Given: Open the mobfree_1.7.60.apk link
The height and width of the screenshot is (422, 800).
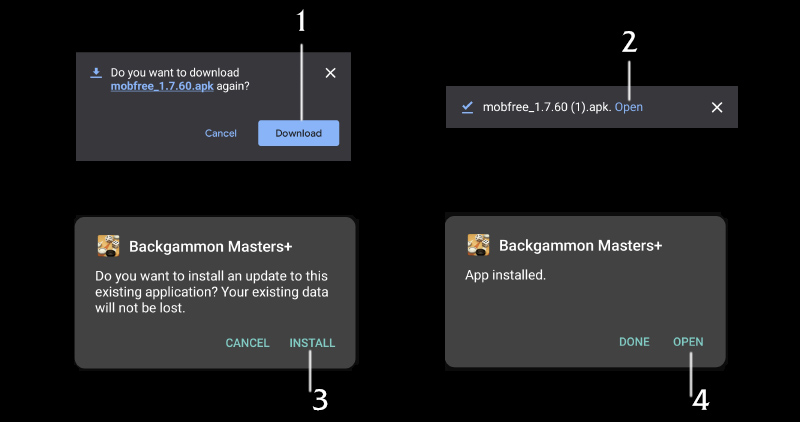Looking at the screenshot, I should pos(162,86).
